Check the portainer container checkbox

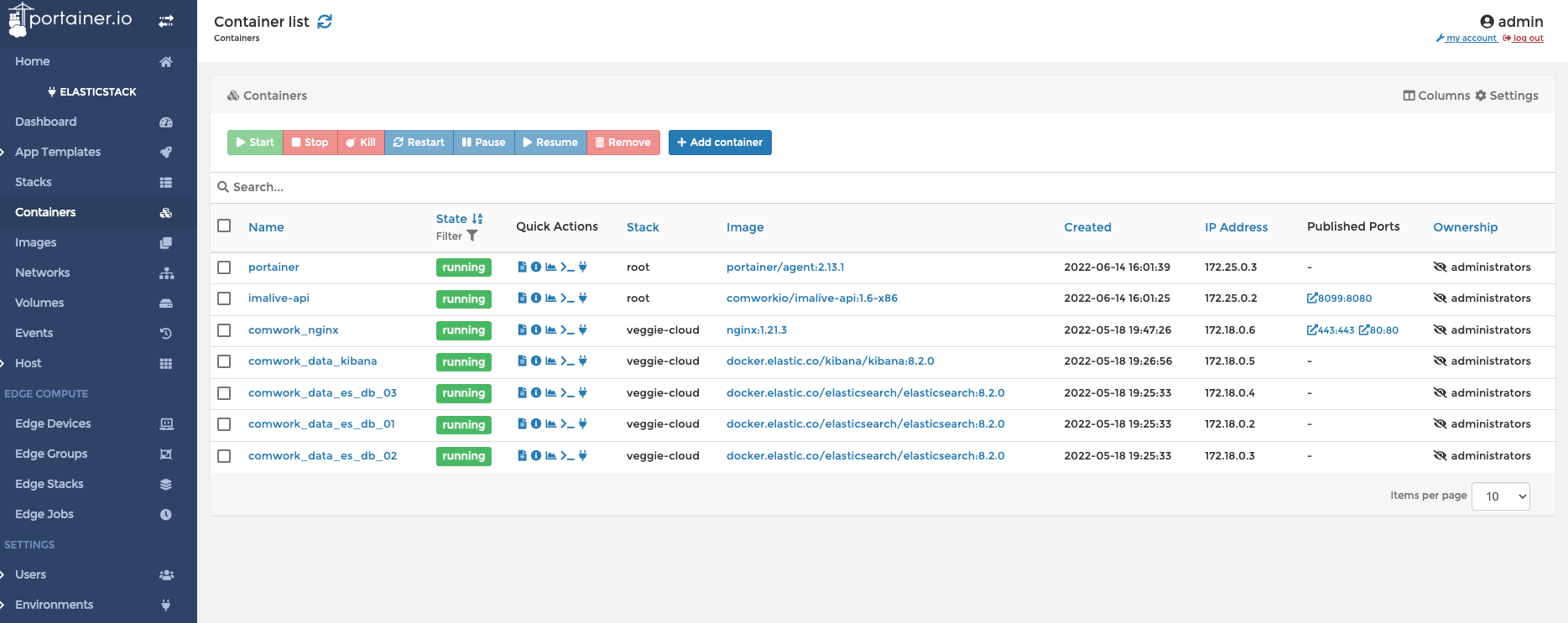click(224, 267)
